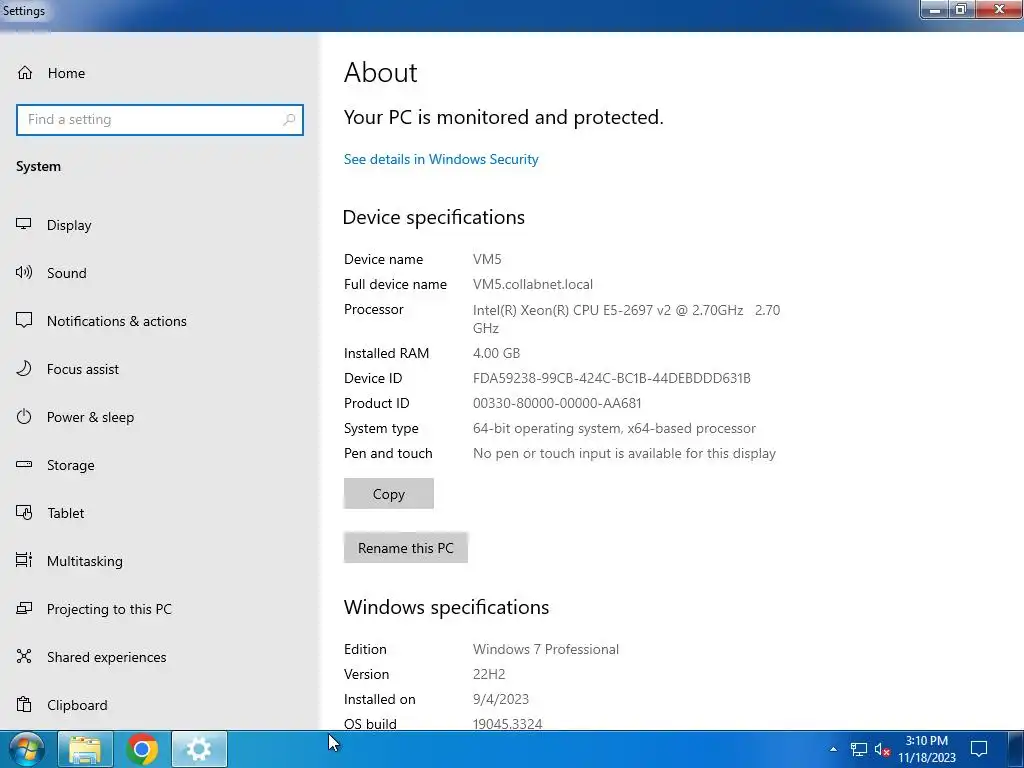Click the Installed RAM value 4.00 GB
The image size is (1024, 768).
pyautogui.click(x=496, y=353)
